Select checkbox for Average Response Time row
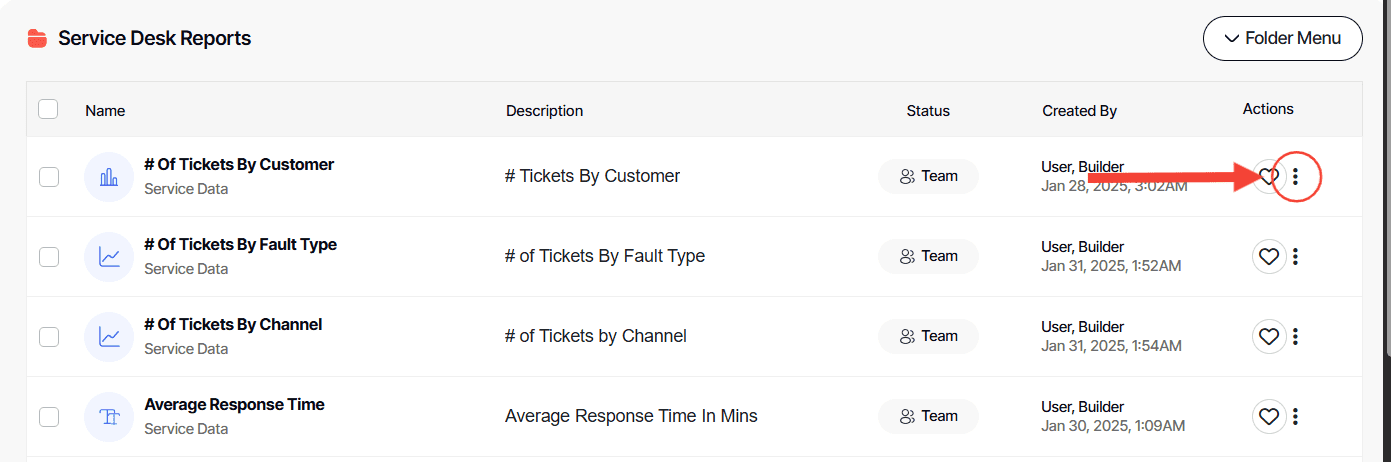1391x462 pixels. pos(49,417)
